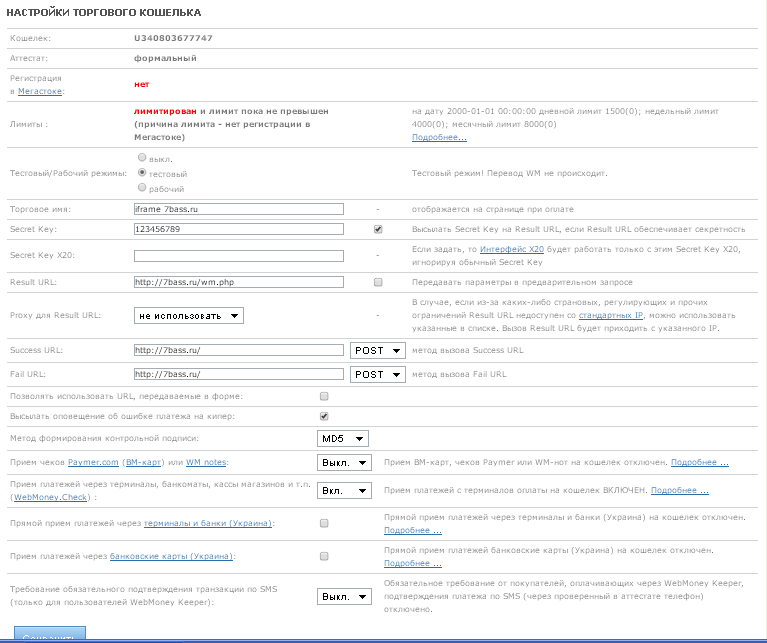Screen dimensions: 767x643
Task: Enable payments via bank cards (Ukraine) checkbox
Action: point(323,556)
